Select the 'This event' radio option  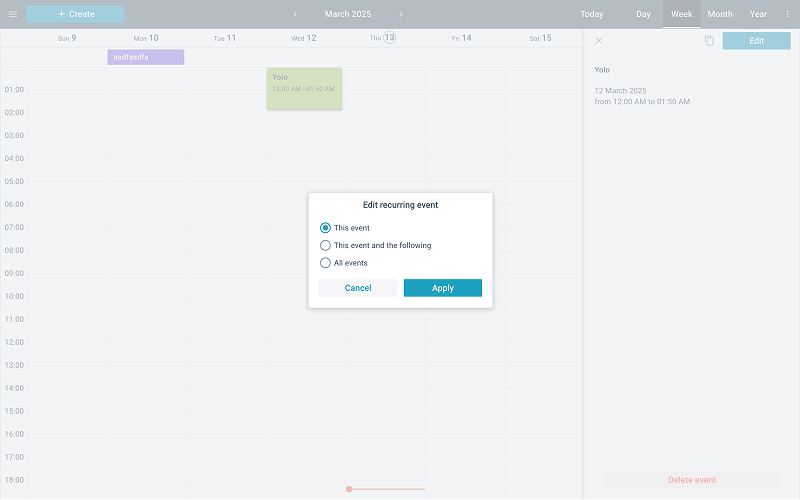click(x=325, y=228)
